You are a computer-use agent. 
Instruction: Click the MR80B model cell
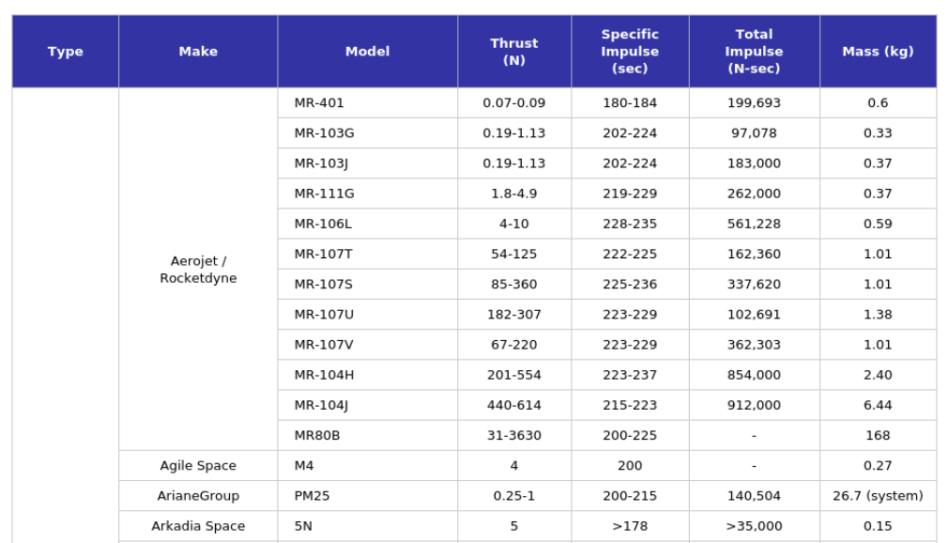(318, 435)
